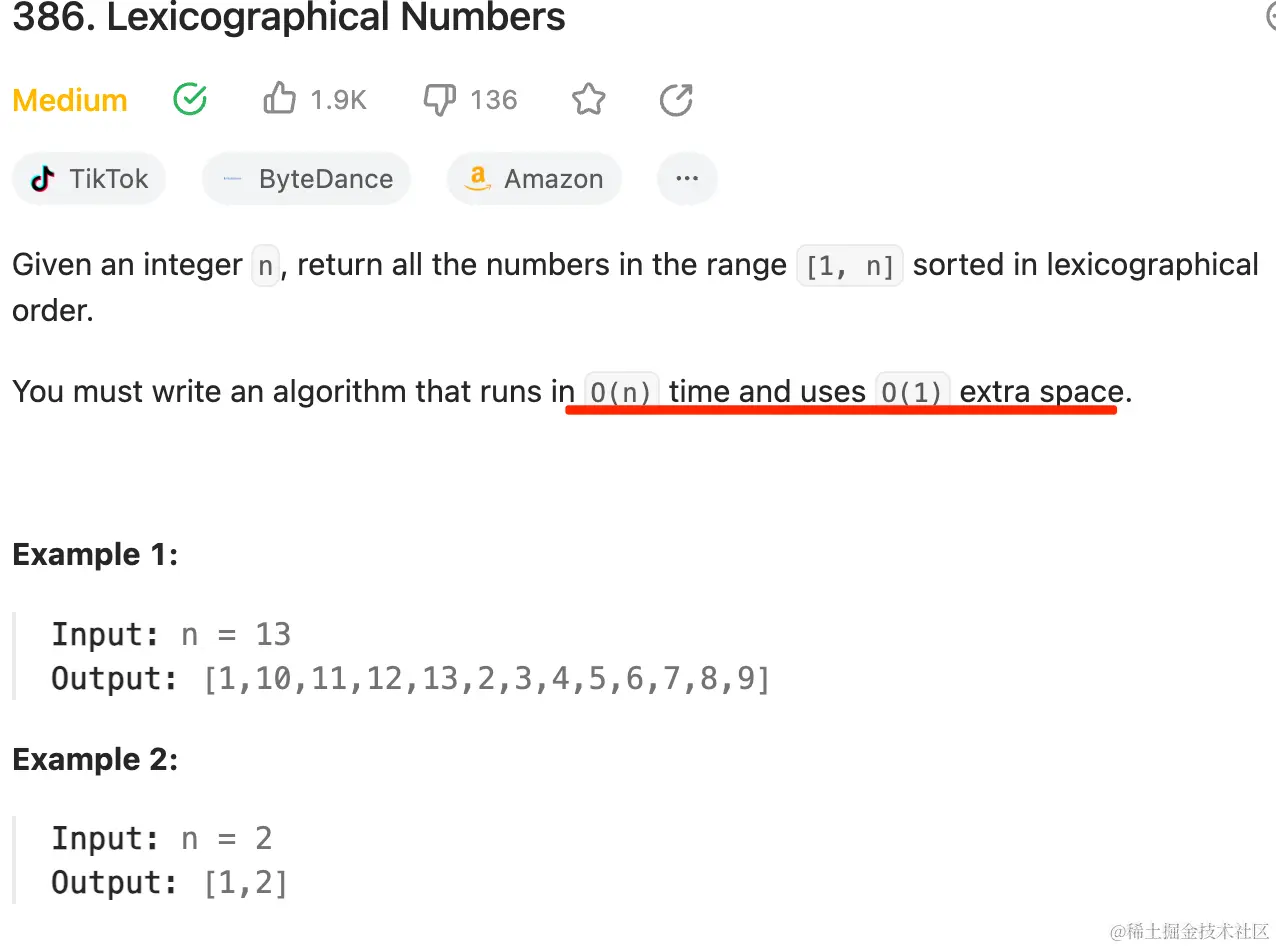Select the TikTok company tag text
Viewport: 1276px width, 948px height.
(108, 179)
